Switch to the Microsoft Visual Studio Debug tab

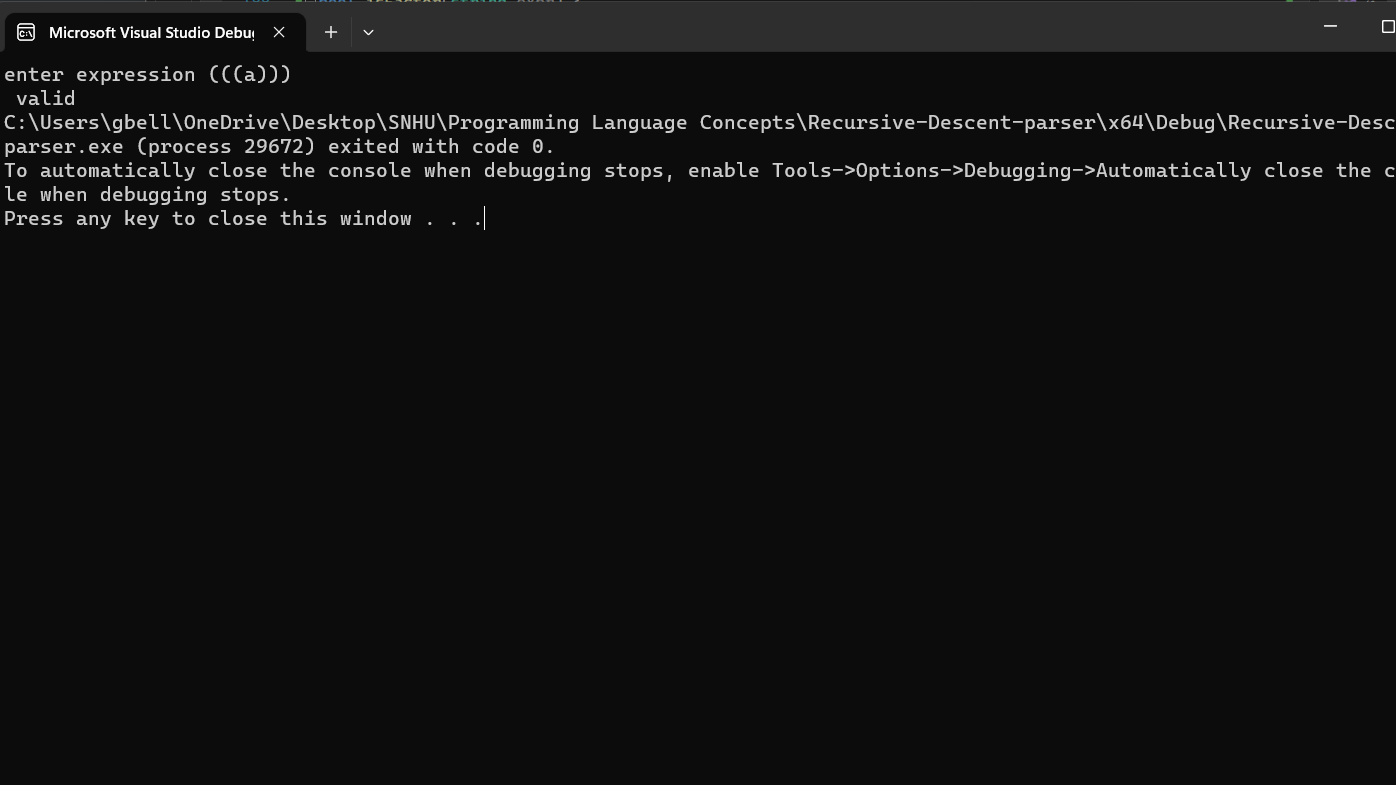150,32
